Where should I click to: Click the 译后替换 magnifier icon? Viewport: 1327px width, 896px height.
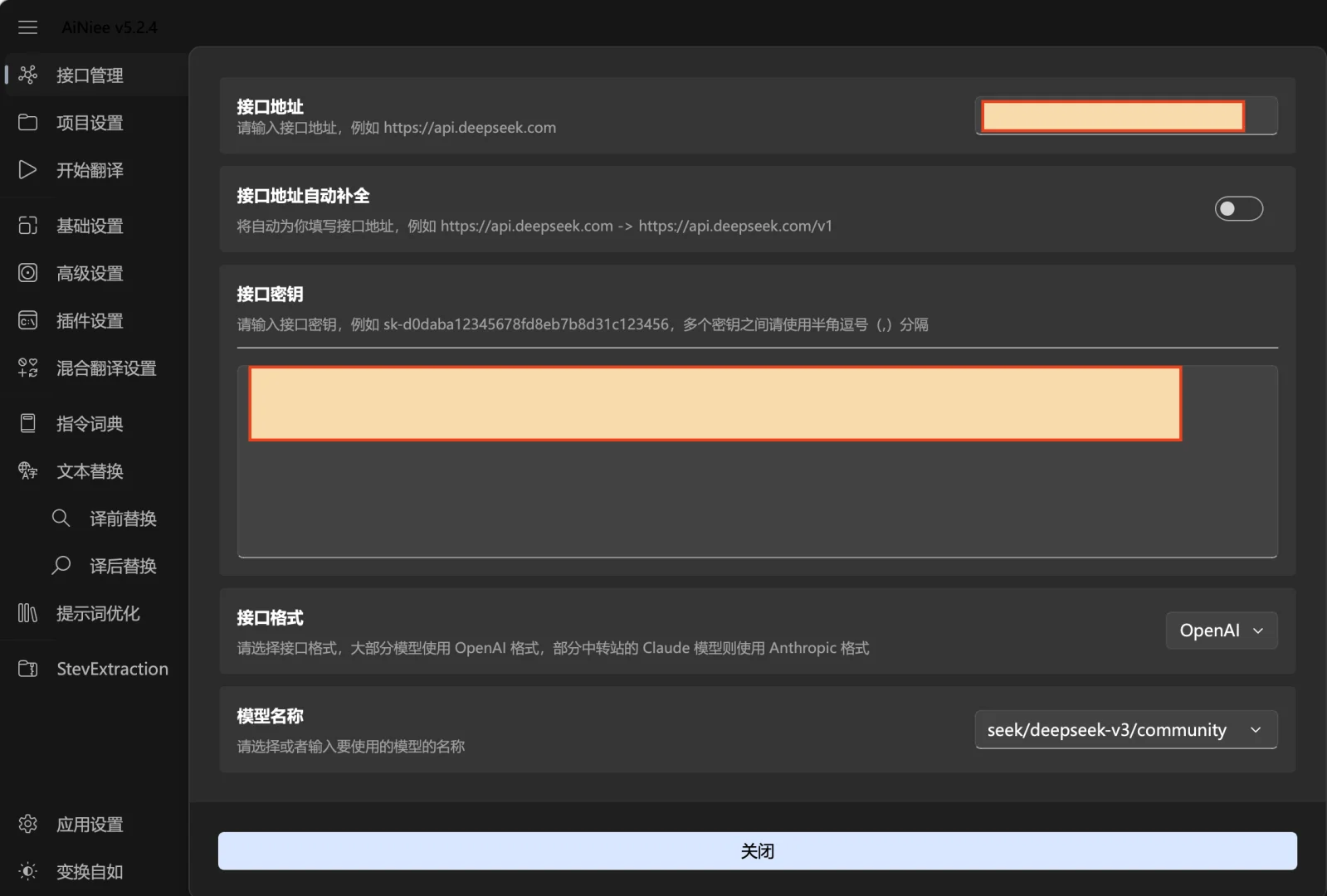pyautogui.click(x=61, y=565)
